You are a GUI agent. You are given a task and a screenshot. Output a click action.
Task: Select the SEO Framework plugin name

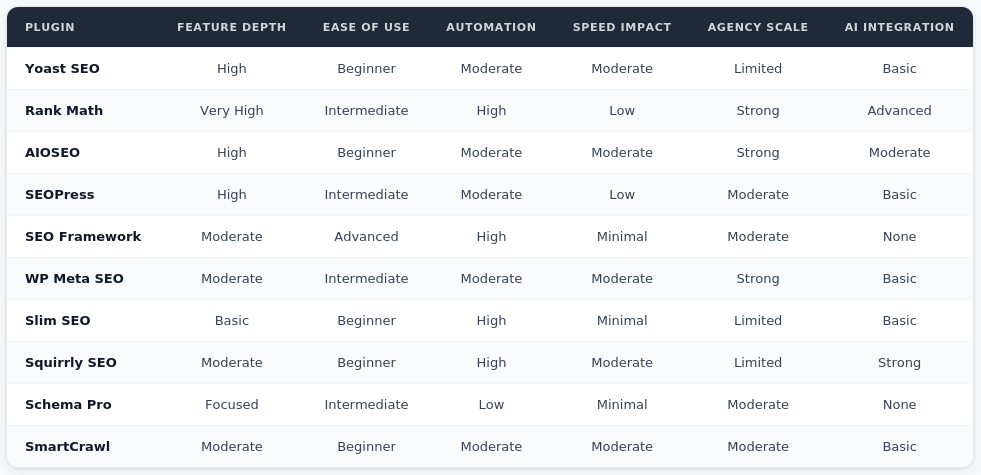[83, 236]
